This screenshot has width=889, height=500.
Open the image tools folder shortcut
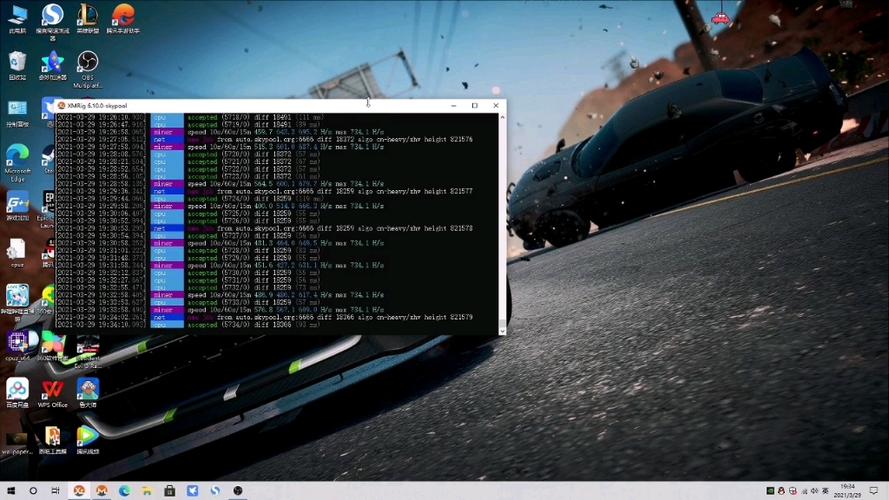click(x=53, y=440)
